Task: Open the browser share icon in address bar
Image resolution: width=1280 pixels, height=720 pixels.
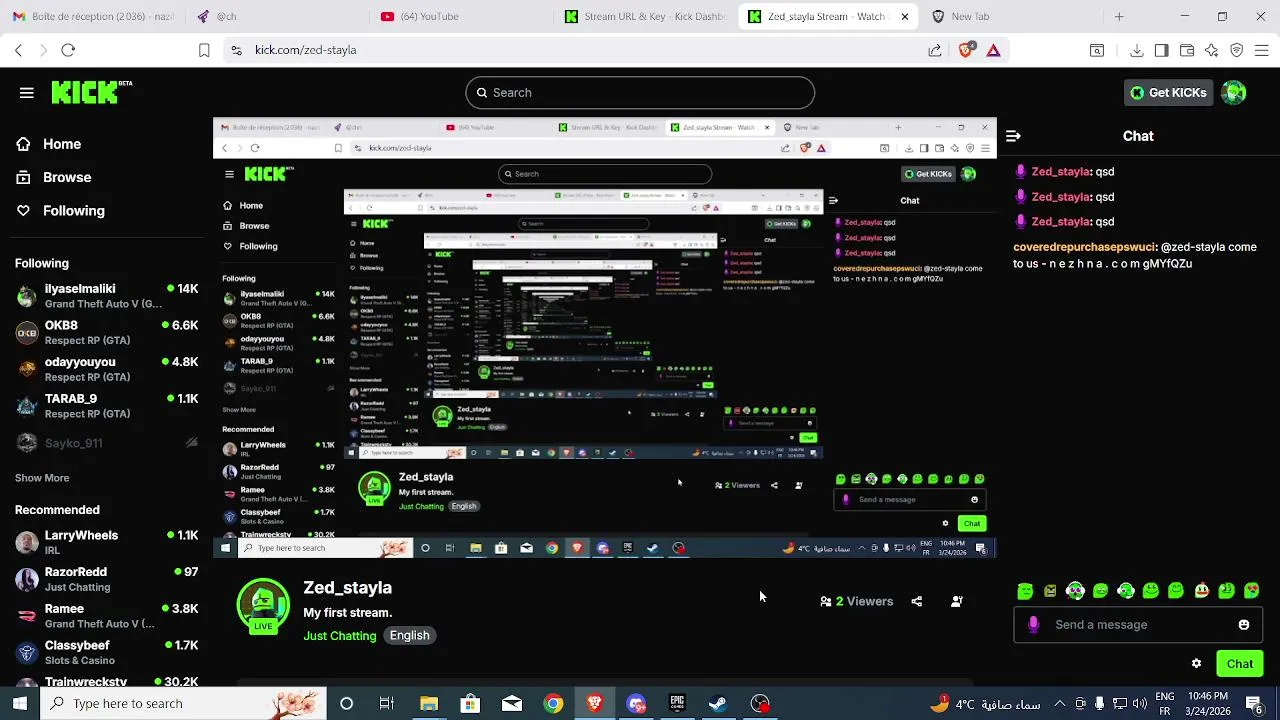Action: [935, 50]
